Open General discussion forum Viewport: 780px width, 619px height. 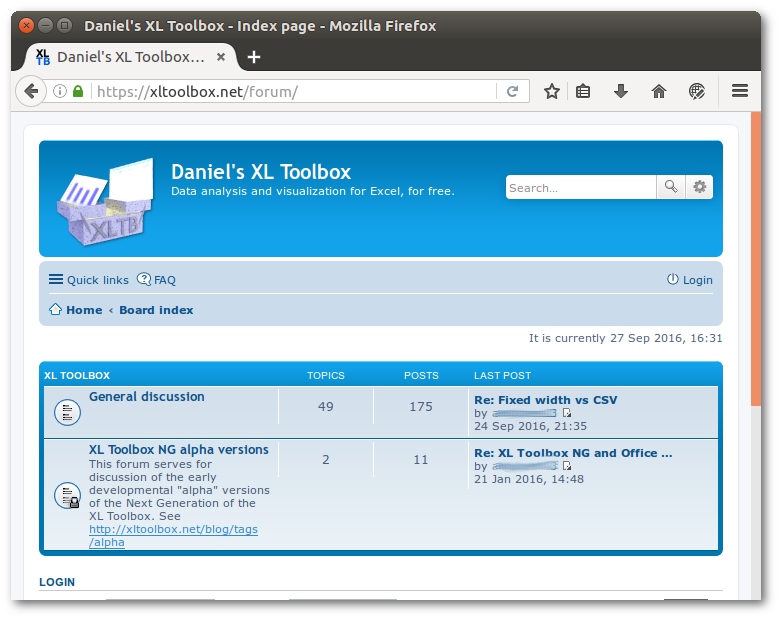click(x=147, y=397)
